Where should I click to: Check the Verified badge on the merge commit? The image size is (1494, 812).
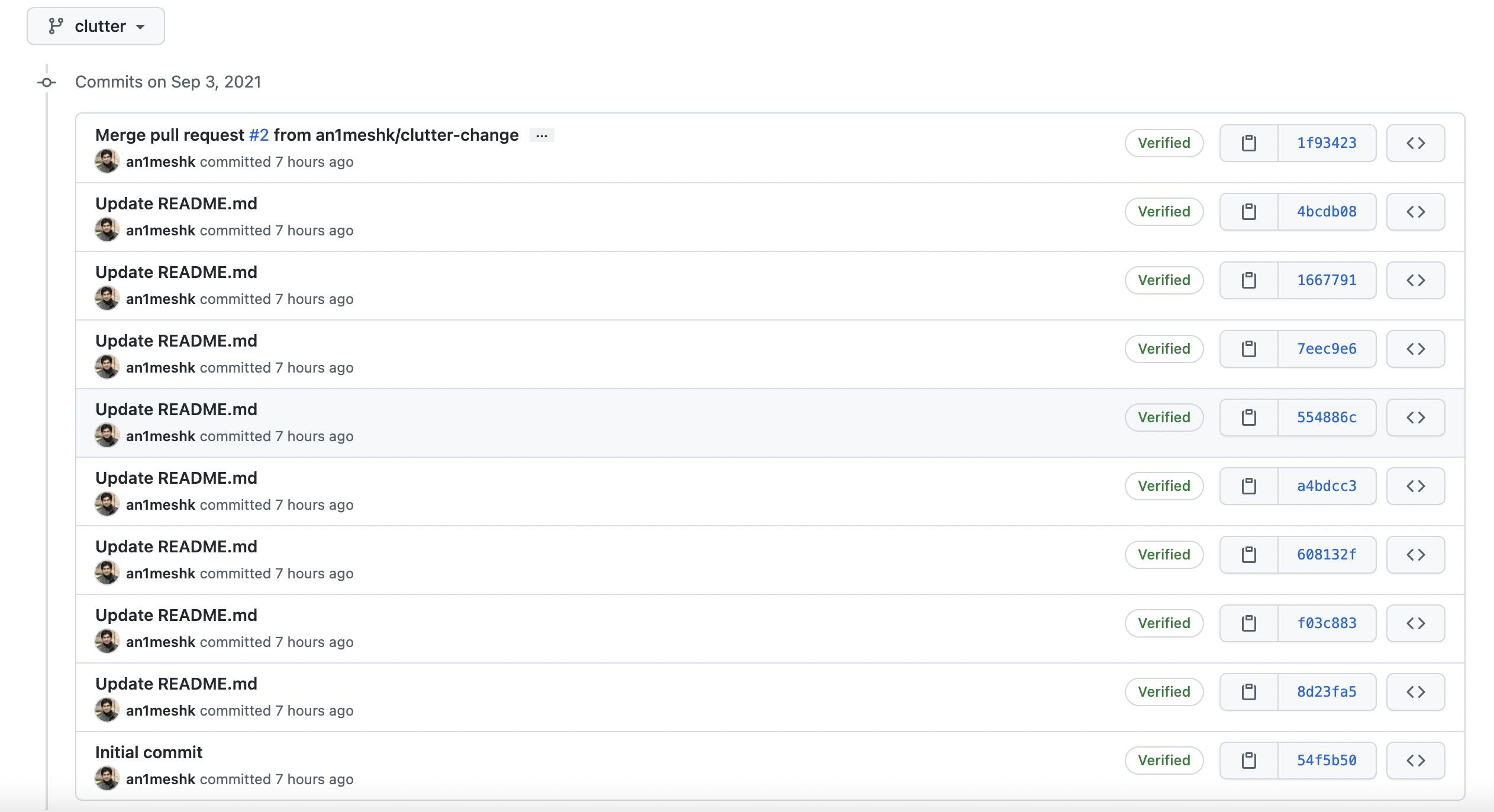[x=1163, y=143]
